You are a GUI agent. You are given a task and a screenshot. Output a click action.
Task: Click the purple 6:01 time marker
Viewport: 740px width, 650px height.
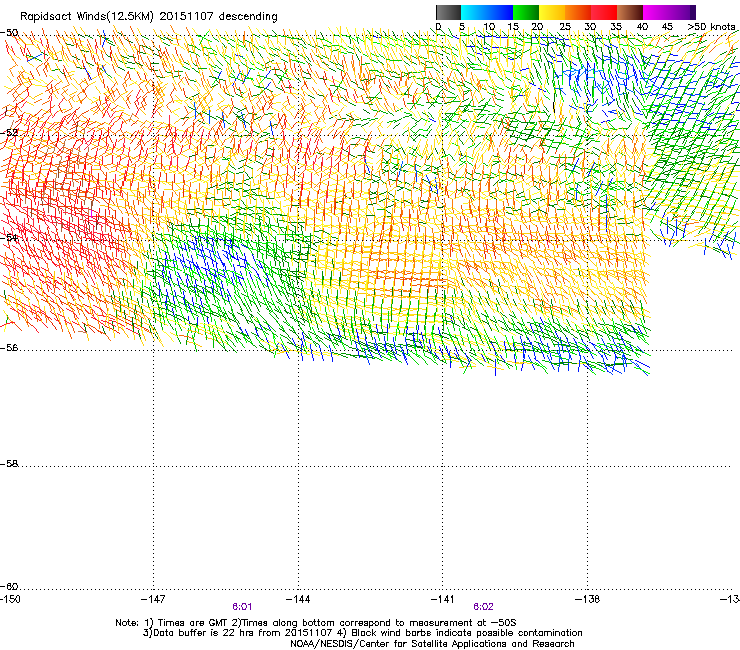(242, 607)
